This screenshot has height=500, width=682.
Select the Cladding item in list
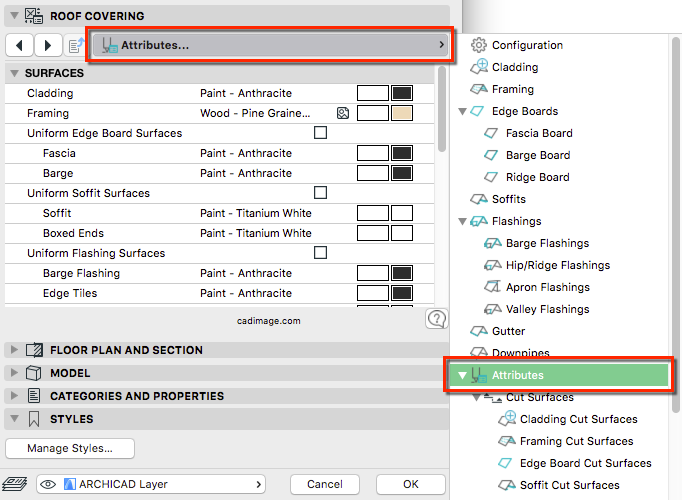tap(515, 67)
